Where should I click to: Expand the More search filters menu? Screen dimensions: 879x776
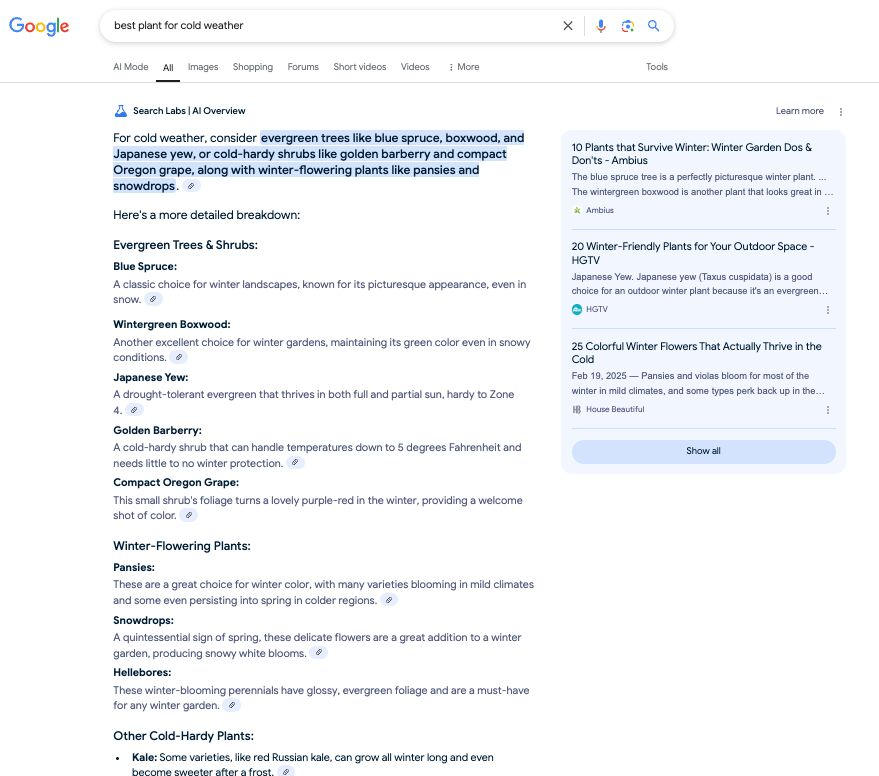tap(464, 67)
